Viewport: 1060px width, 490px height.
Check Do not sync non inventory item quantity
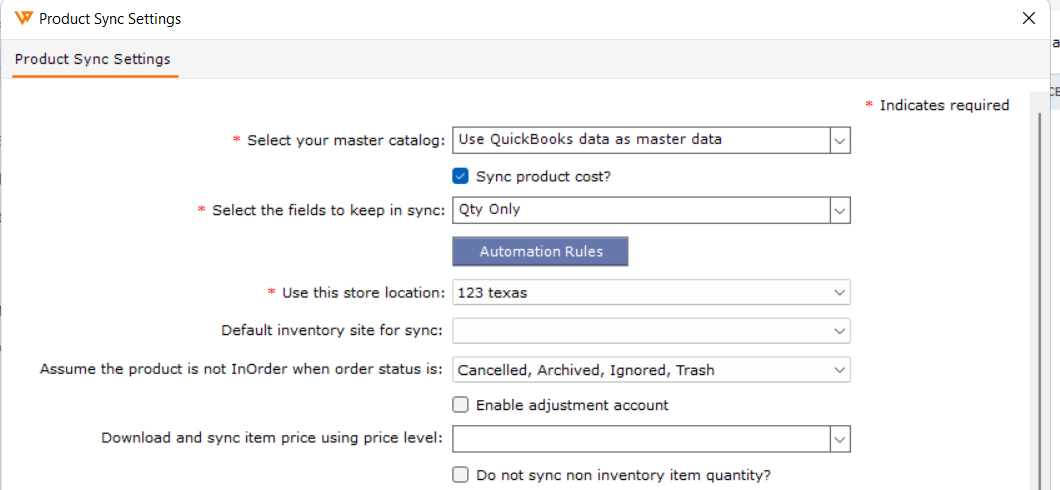click(x=461, y=475)
